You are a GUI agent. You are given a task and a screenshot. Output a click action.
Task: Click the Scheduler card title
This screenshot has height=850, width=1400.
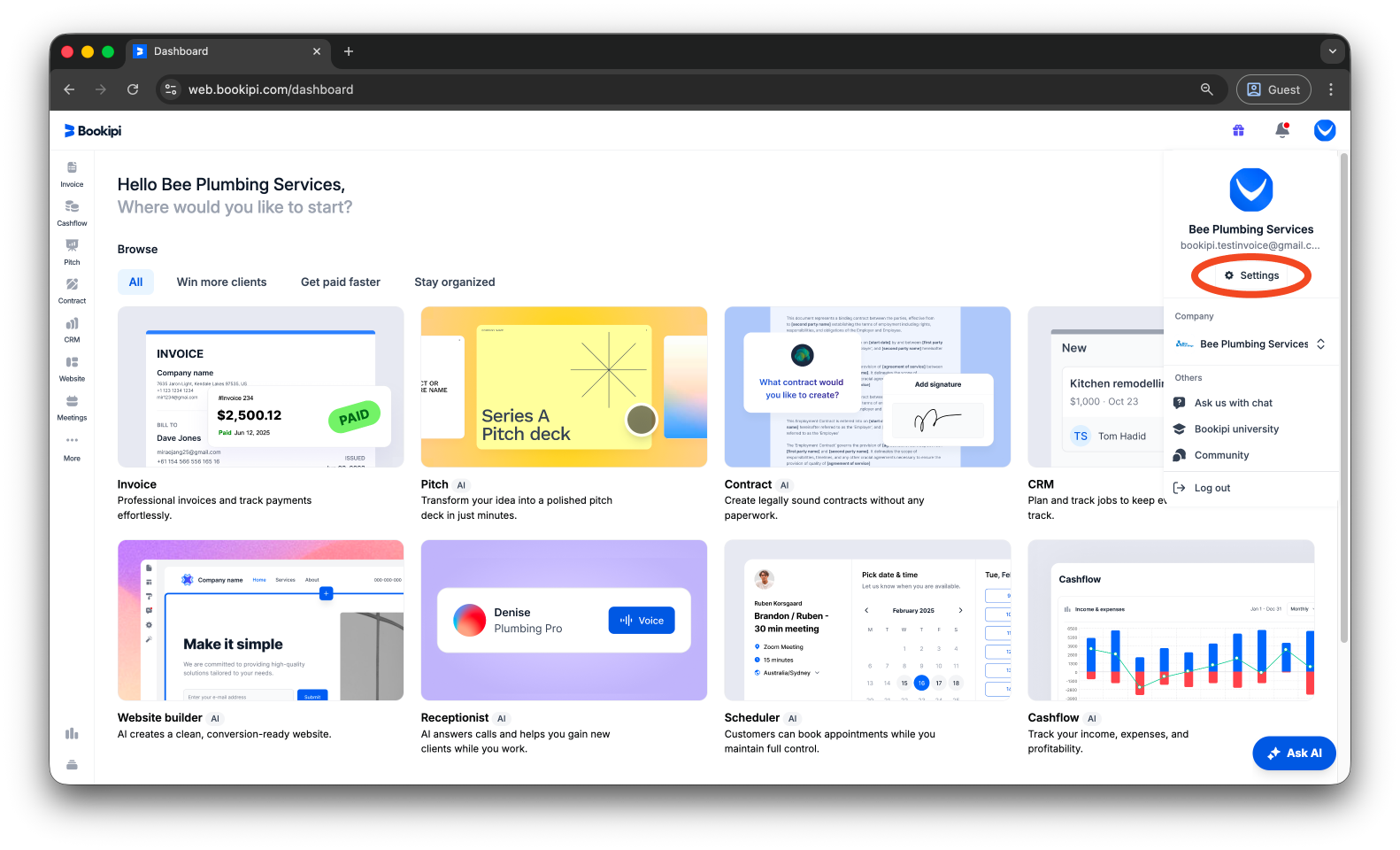click(752, 718)
